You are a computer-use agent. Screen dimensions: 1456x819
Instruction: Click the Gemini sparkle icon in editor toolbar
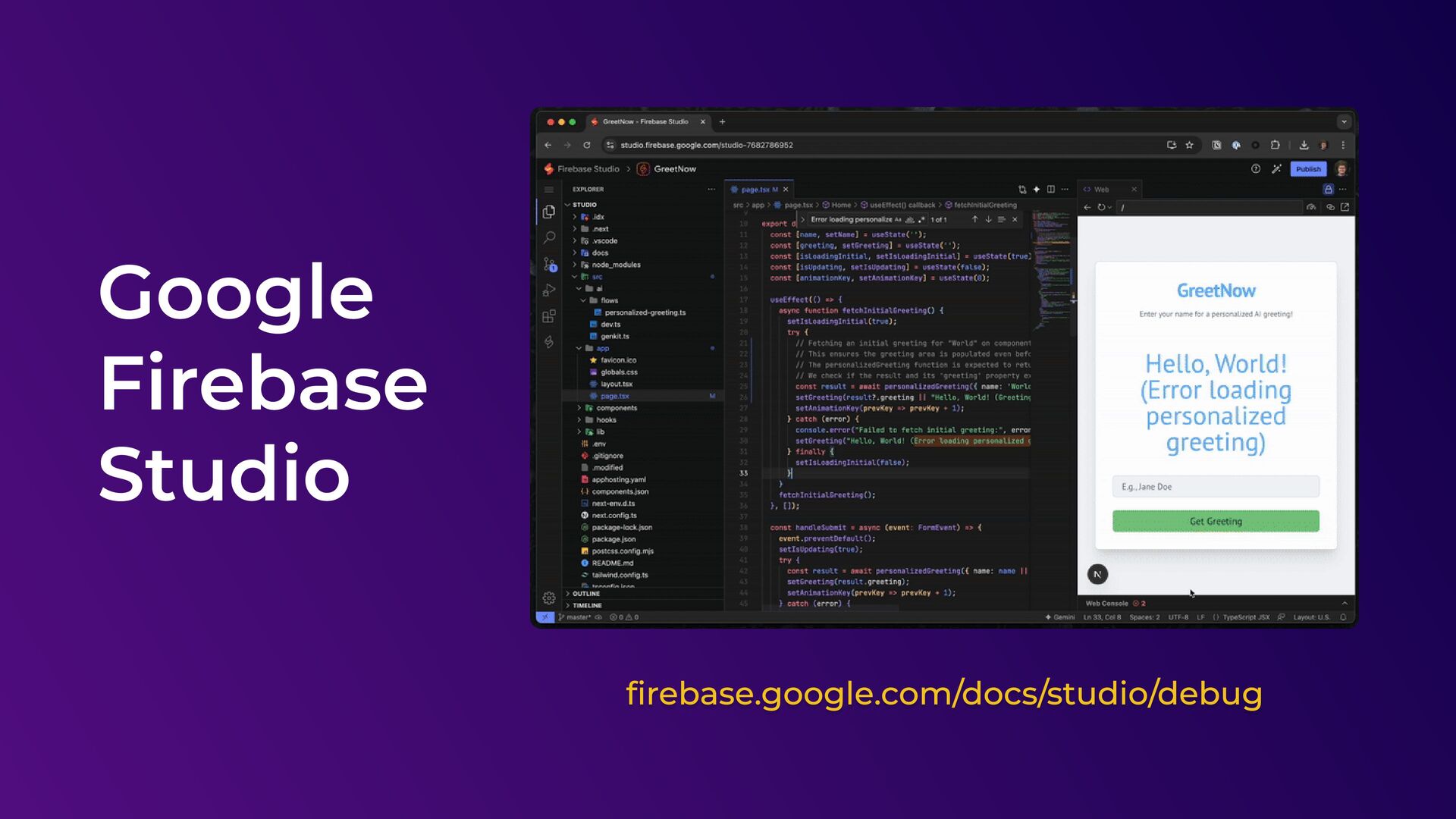(1037, 190)
